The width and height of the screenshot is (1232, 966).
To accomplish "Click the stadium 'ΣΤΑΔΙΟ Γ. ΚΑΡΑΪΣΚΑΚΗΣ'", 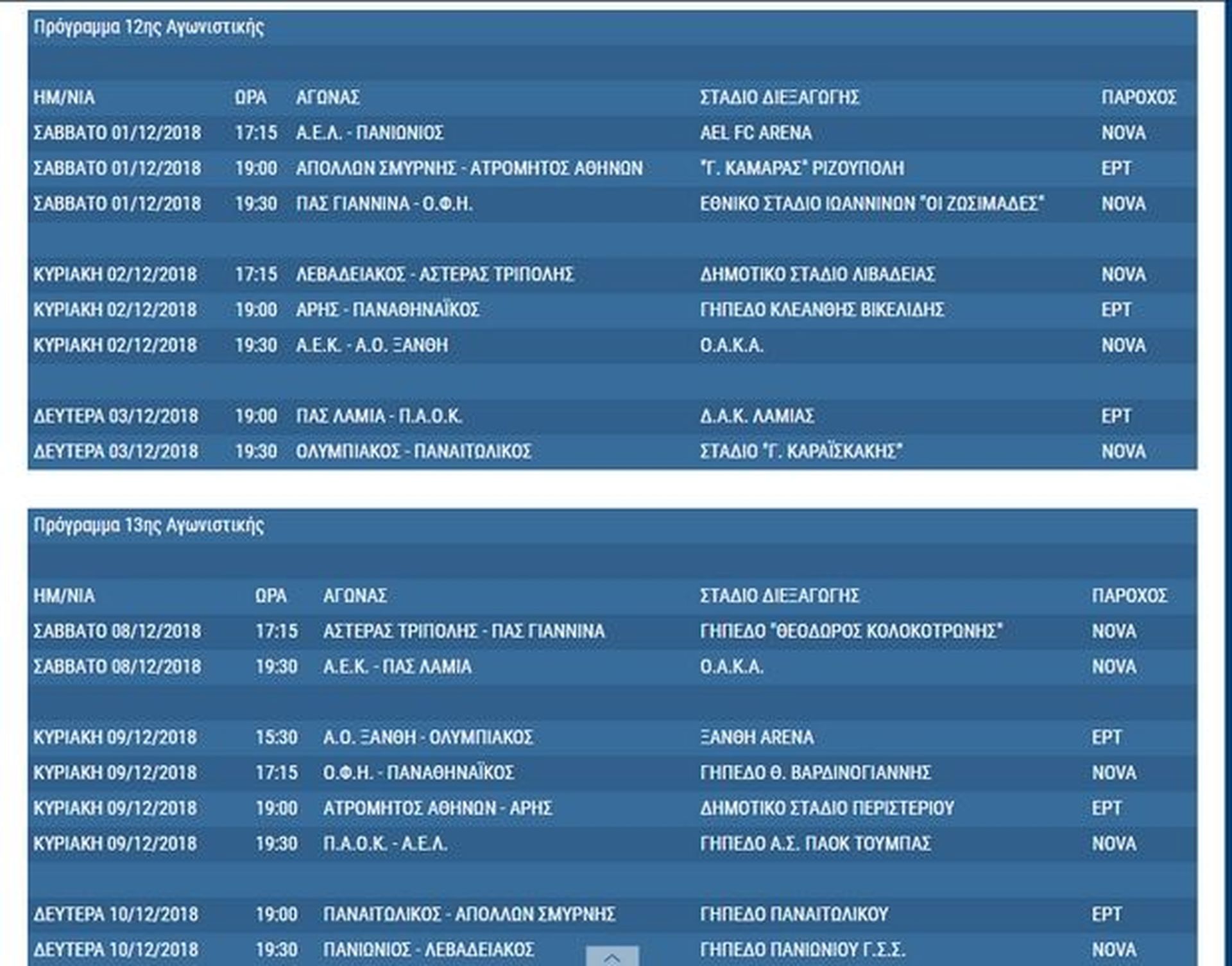I will coord(801,452).
